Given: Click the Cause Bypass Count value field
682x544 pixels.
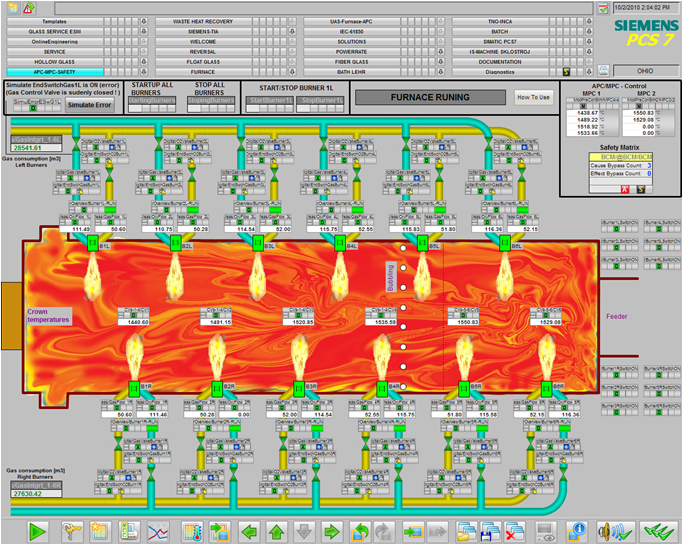Looking at the screenshot, I should [651, 165].
